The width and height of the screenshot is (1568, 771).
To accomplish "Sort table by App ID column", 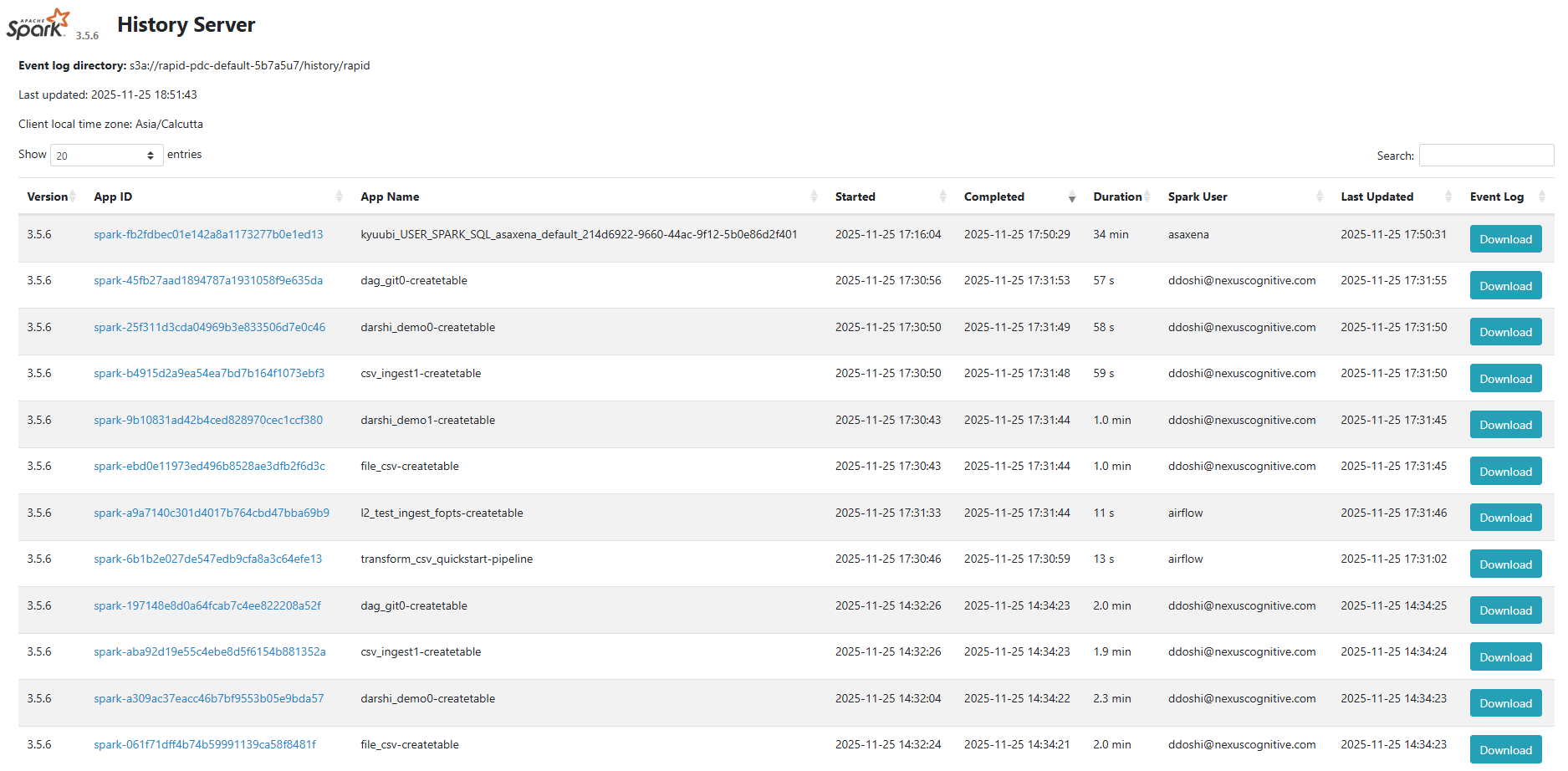I will (x=217, y=197).
